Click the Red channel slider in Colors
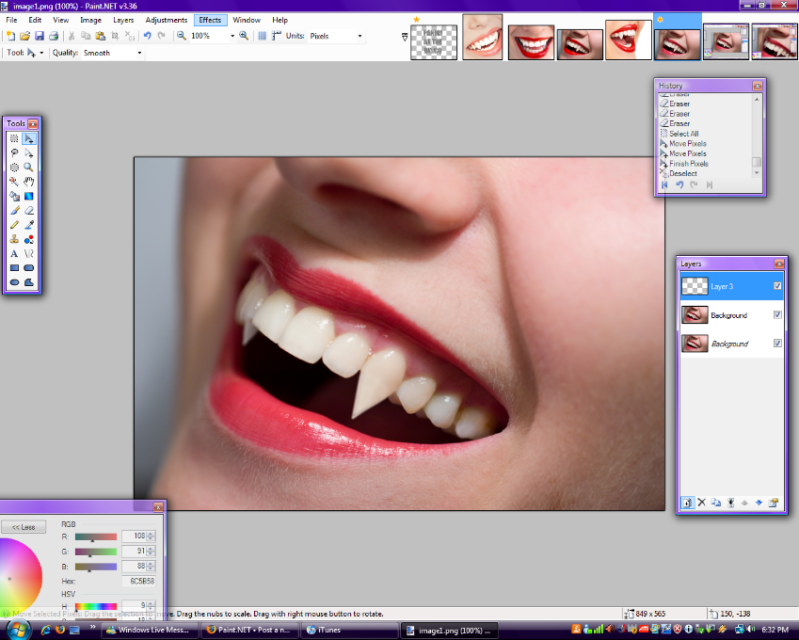 point(96,537)
